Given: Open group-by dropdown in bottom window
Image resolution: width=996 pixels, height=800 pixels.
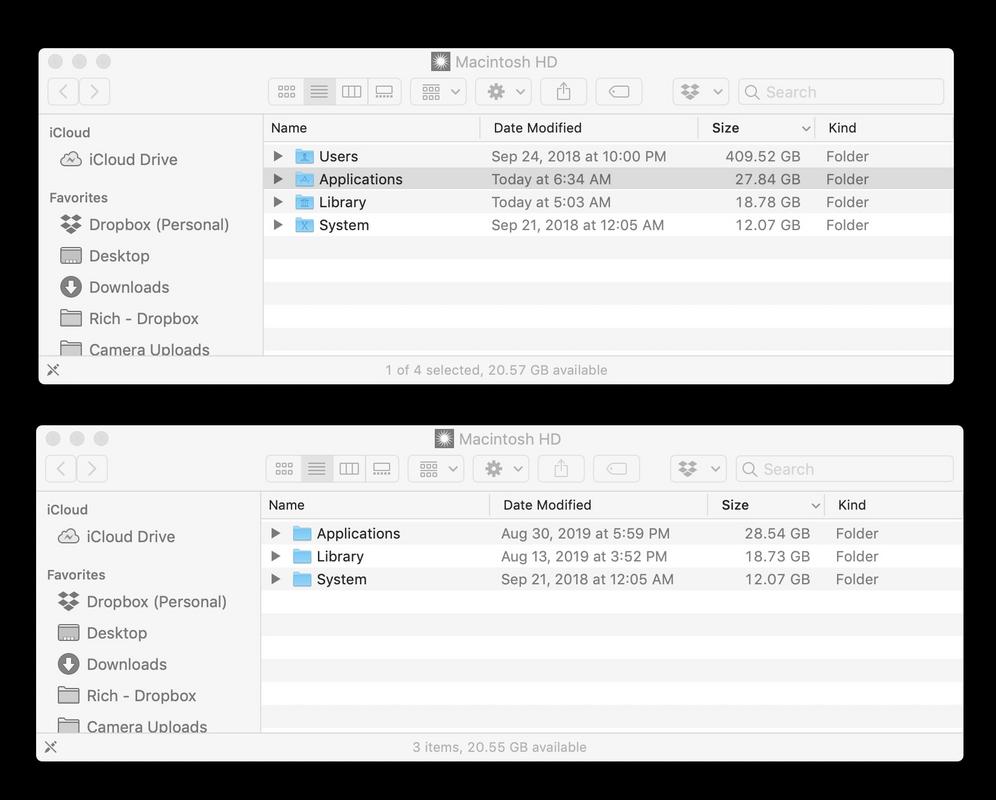Looking at the screenshot, I should (436, 469).
